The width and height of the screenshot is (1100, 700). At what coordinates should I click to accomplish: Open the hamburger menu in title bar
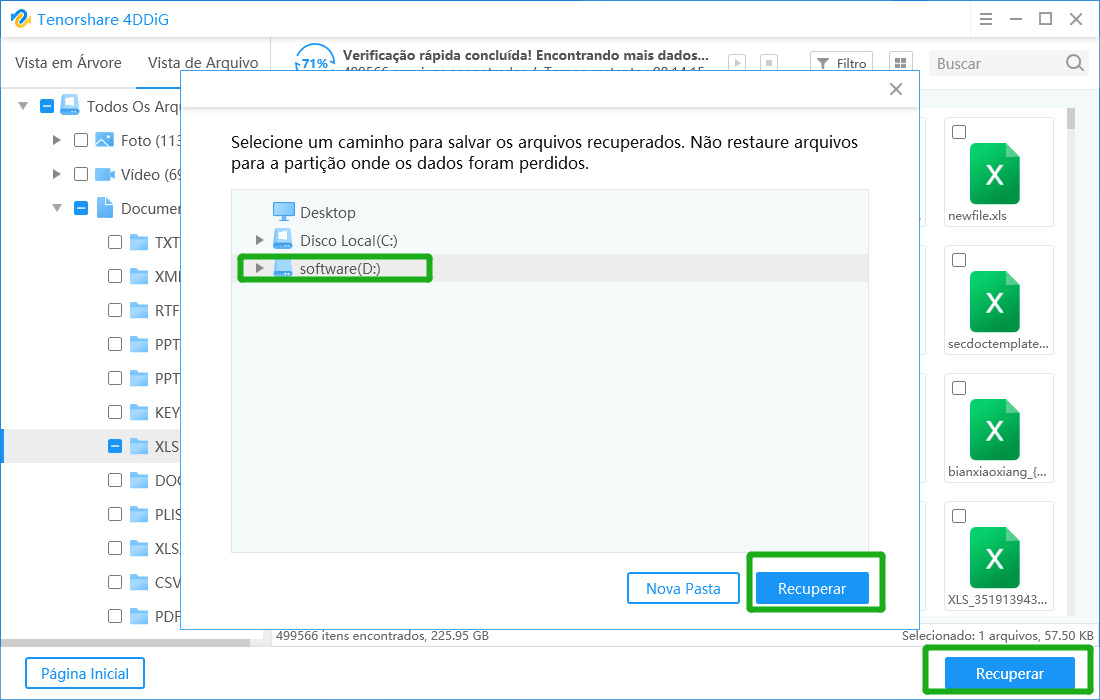986,19
